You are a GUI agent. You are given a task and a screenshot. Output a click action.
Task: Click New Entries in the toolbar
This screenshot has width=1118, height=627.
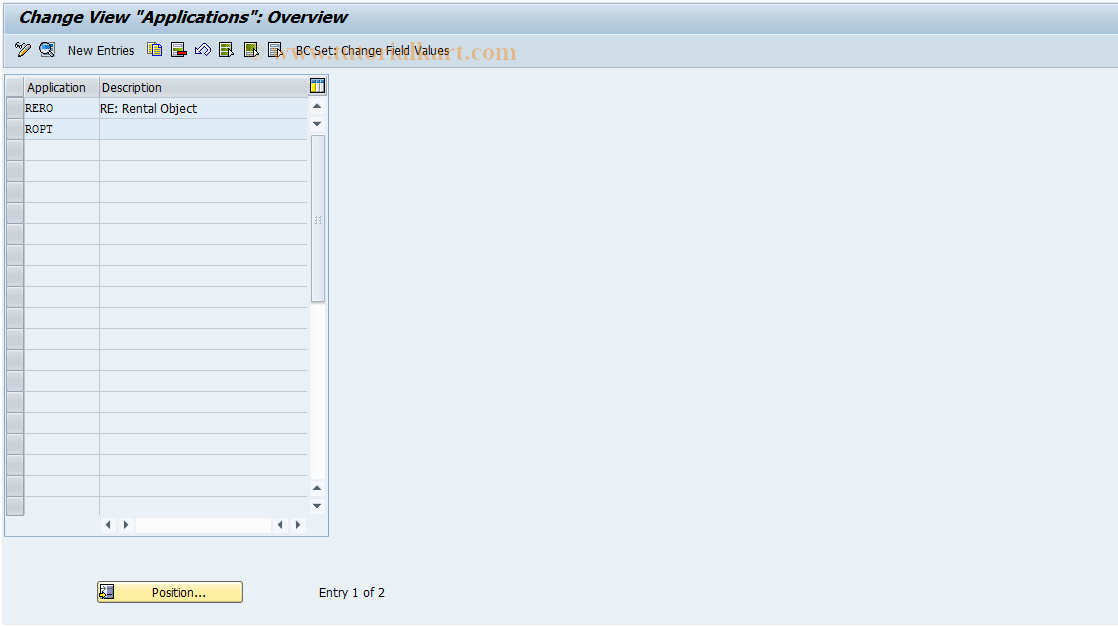click(101, 51)
